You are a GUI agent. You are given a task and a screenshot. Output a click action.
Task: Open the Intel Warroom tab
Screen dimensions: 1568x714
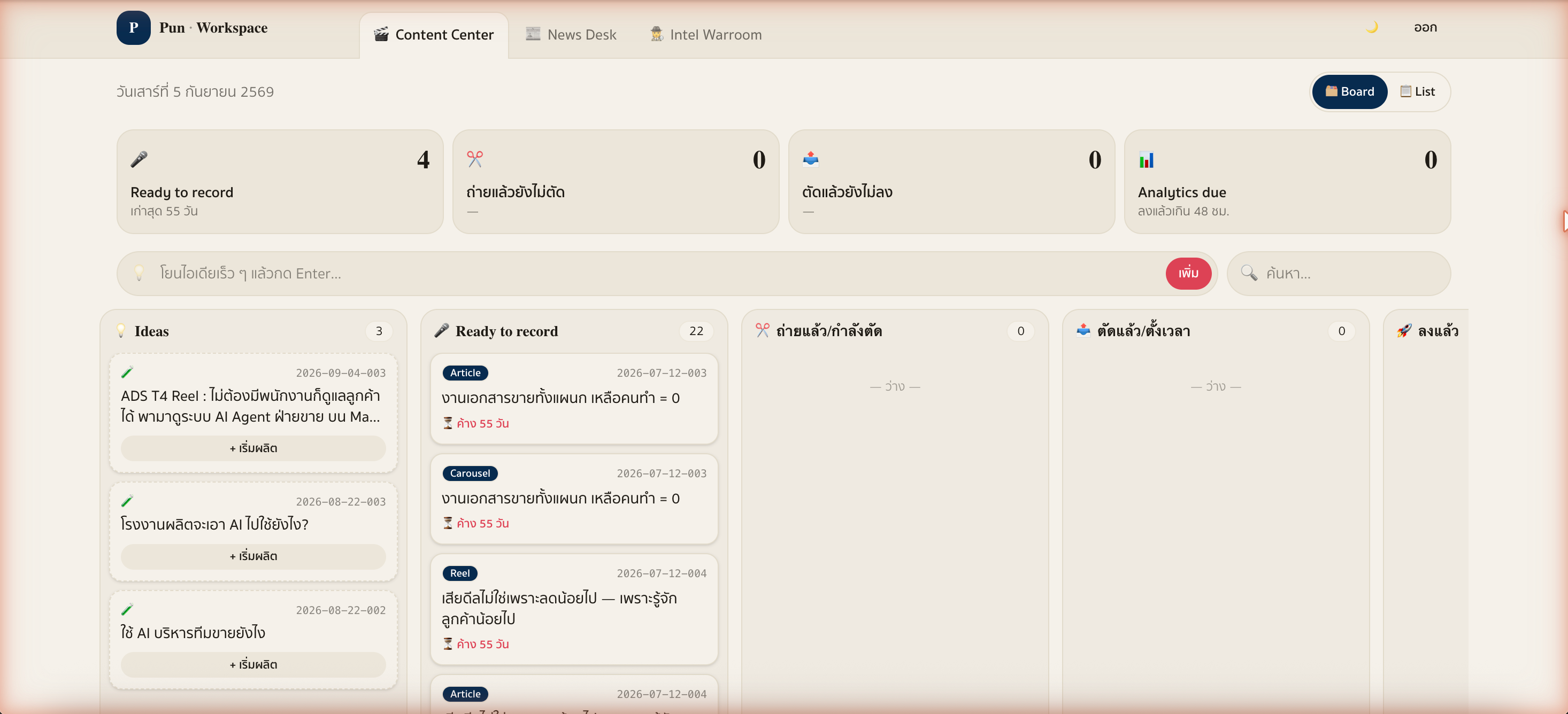coord(705,35)
